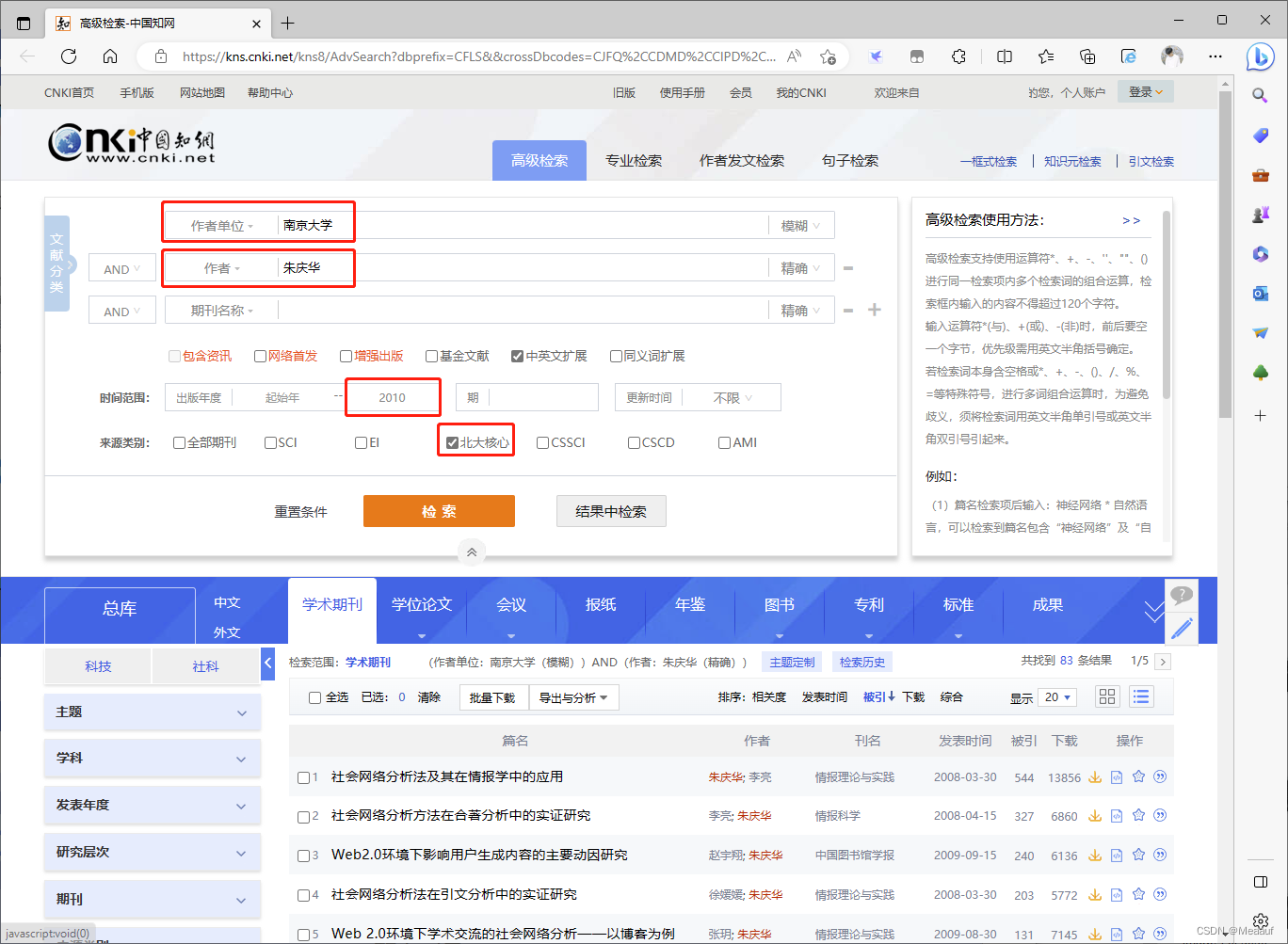The image size is (1288, 944).
Task: Enable 网络首发 checkbox
Action: [261, 356]
